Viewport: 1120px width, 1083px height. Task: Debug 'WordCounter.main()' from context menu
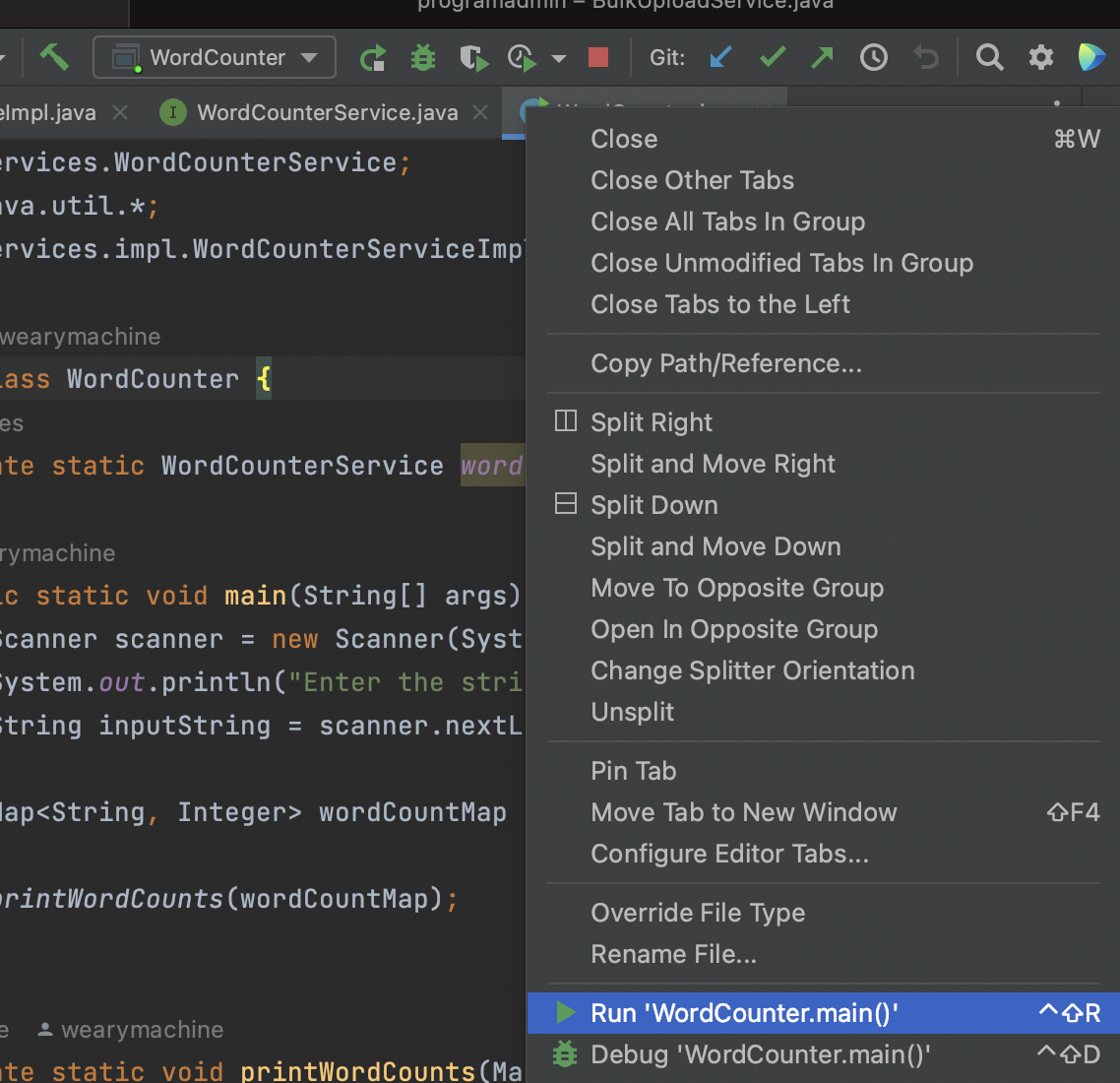click(824, 1054)
